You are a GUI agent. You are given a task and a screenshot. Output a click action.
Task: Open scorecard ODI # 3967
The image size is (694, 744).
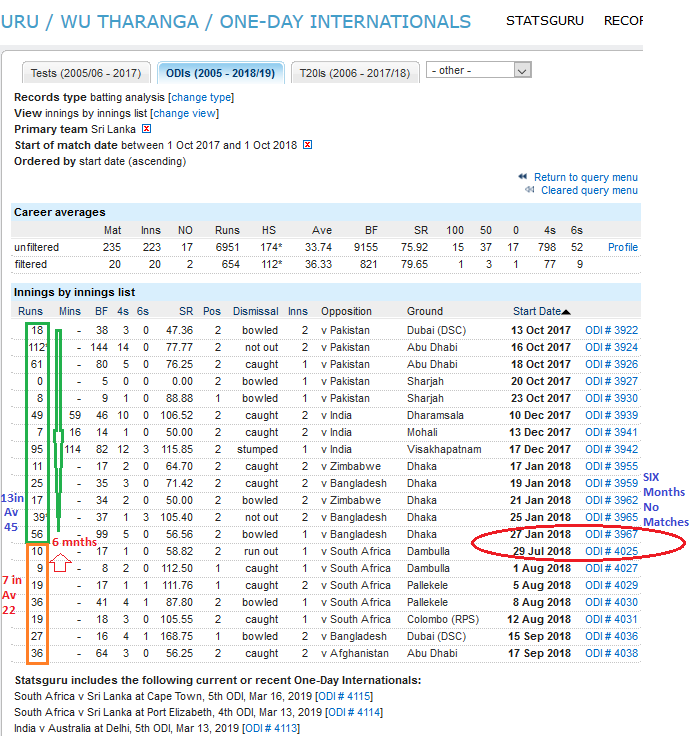click(611, 534)
